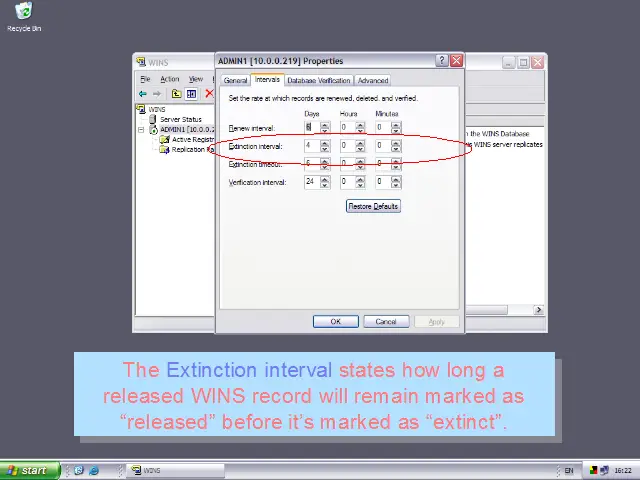Switch to Database Verification tab
Viewport: 640px width, 480px height.
click(319, 80)
